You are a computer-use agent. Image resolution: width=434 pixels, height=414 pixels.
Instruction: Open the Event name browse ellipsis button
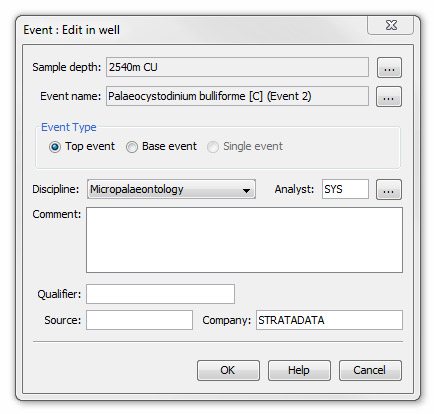(389, 97)
